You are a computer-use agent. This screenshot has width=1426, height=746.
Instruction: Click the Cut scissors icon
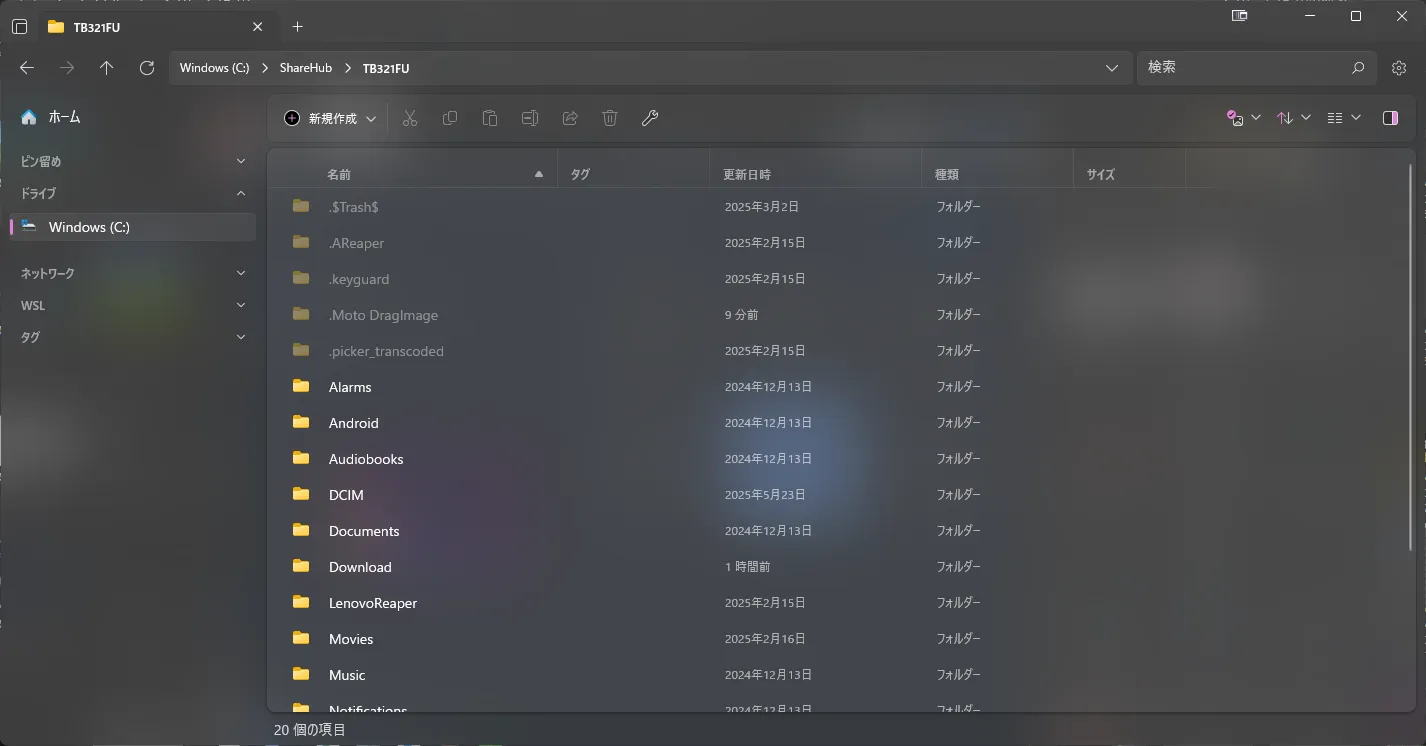pos(410,118)
